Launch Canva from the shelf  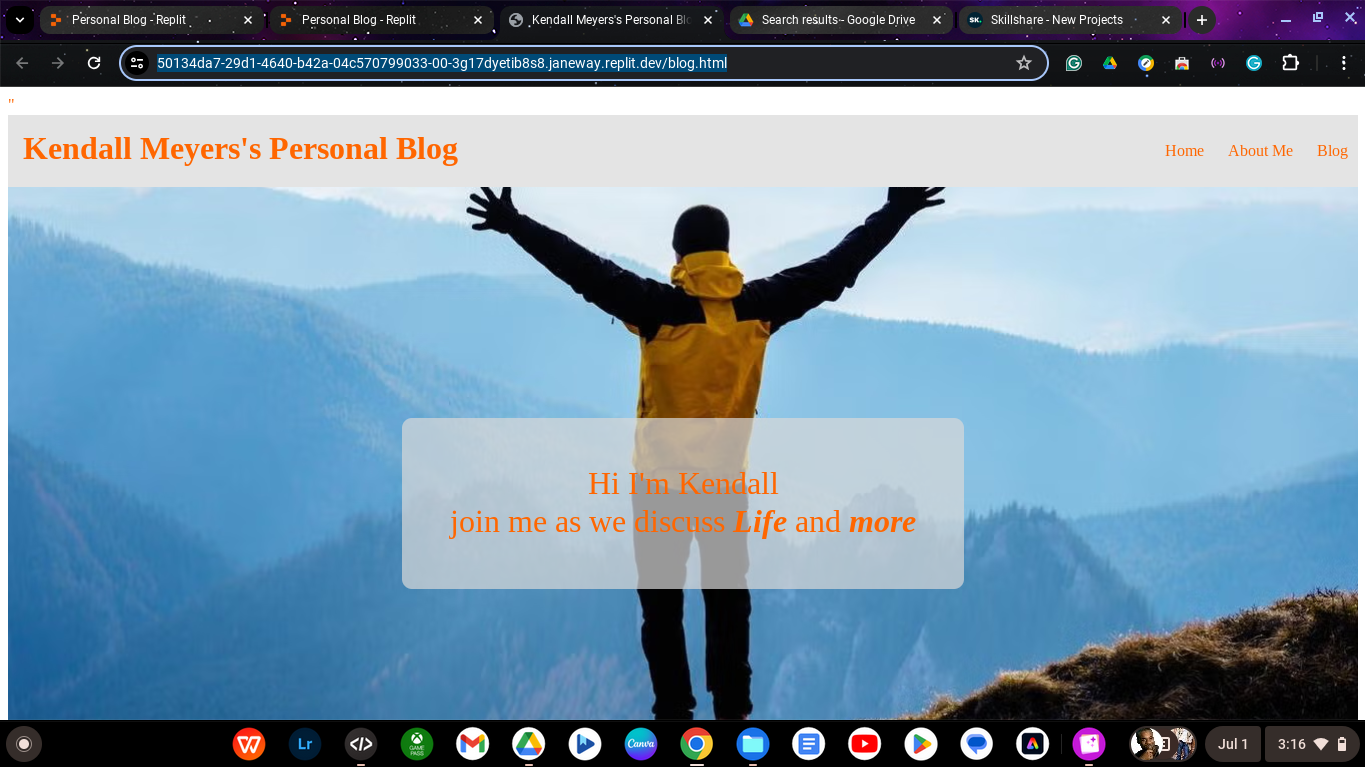click(x=641, y=744)
